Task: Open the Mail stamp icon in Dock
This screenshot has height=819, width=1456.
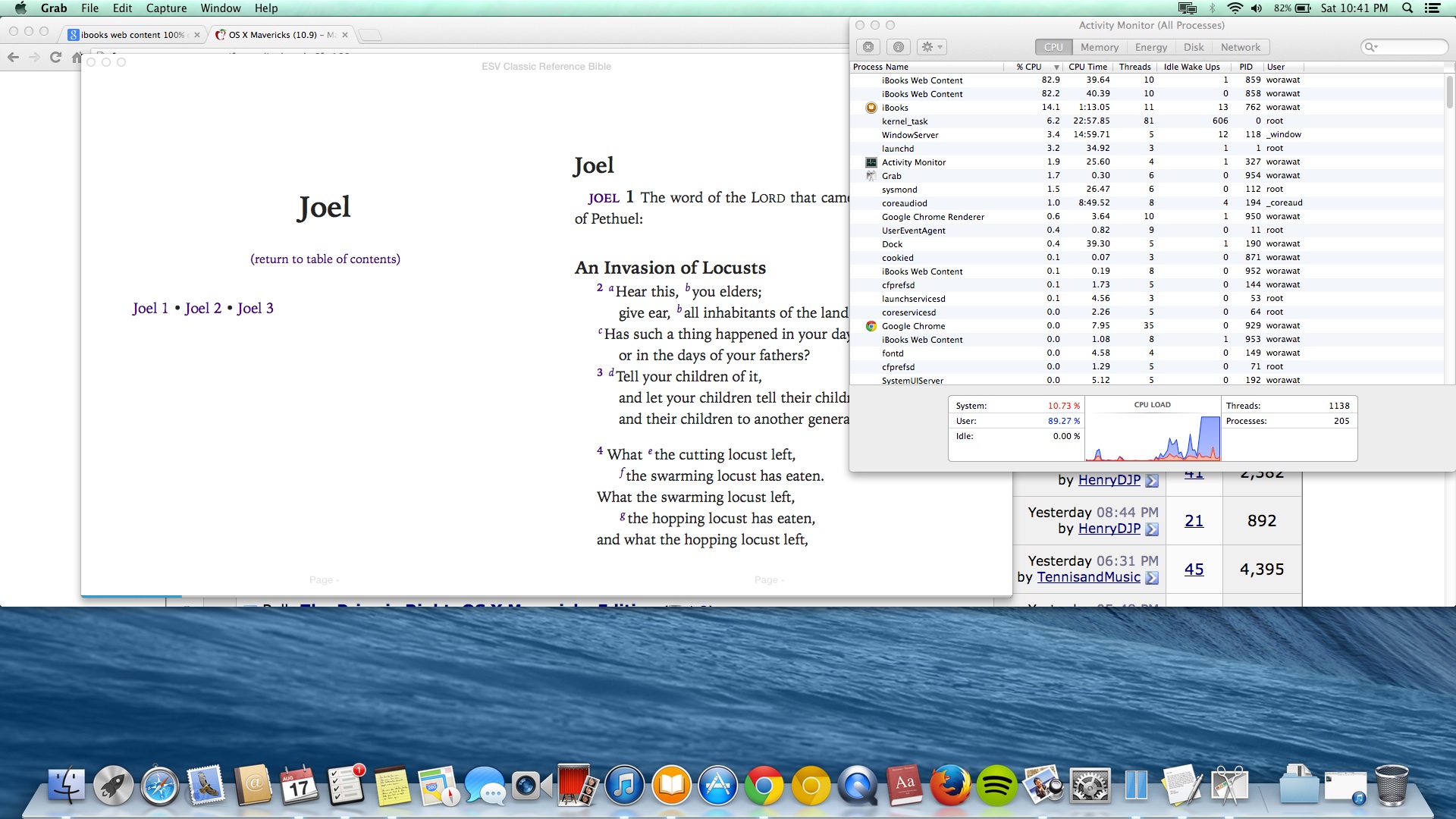Action: [206, 785]
